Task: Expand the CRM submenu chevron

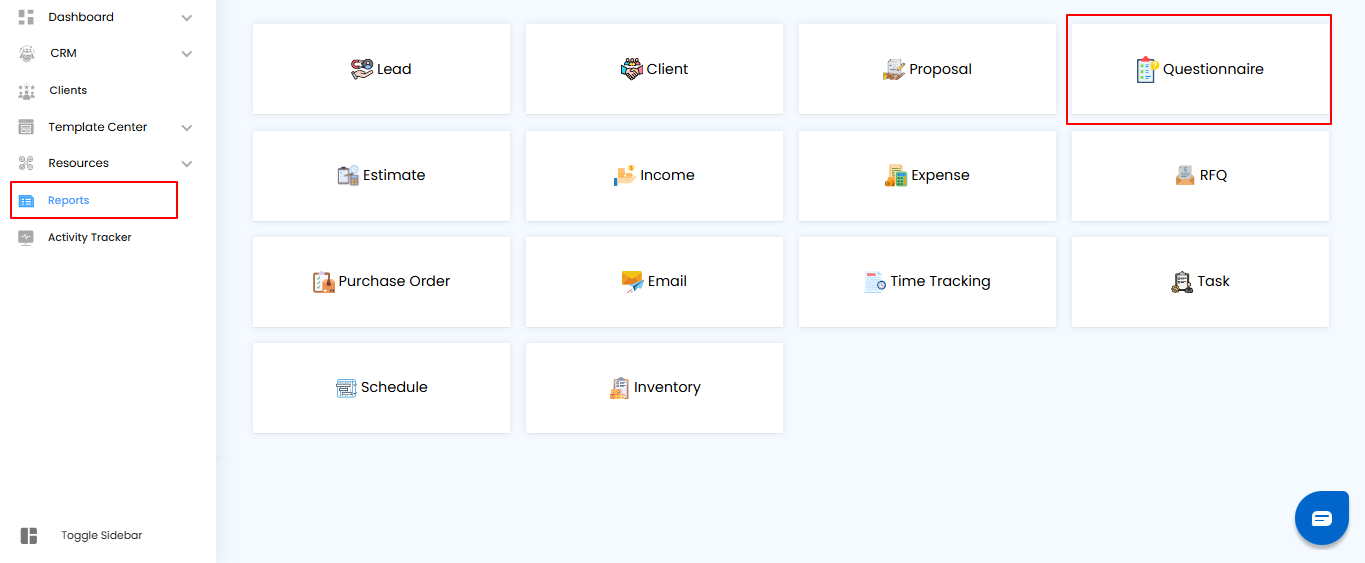Action: [187, 53]
